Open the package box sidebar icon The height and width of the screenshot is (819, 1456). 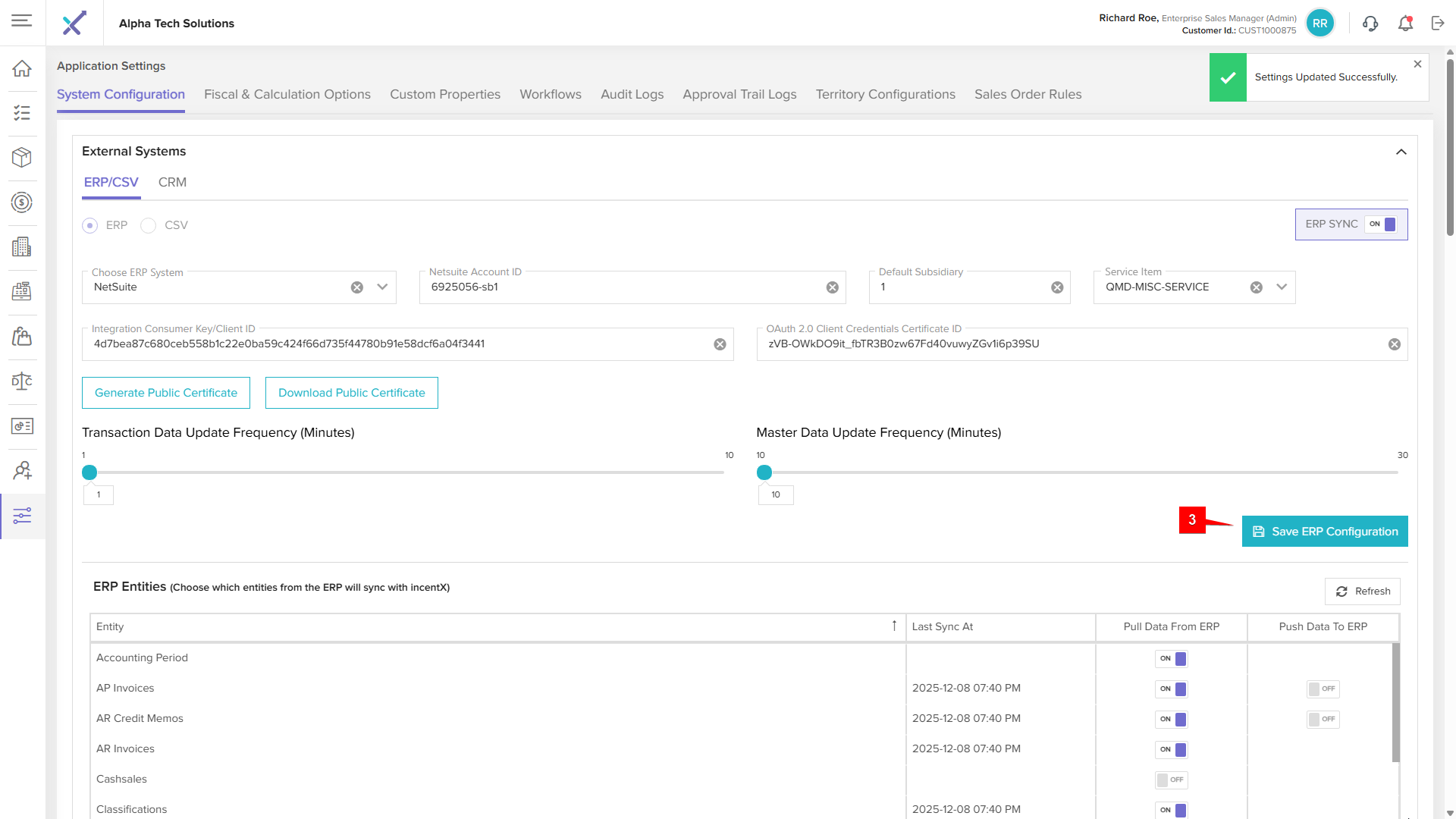tap(22, 158)
